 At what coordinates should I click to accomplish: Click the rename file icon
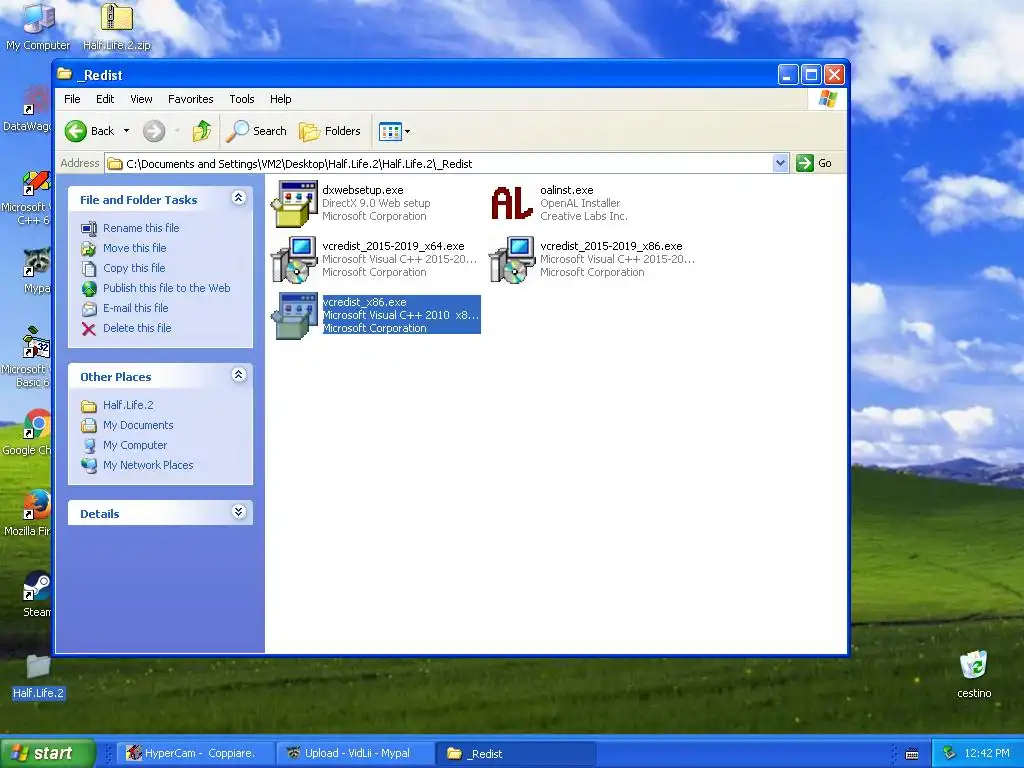(x=89, y=228)
